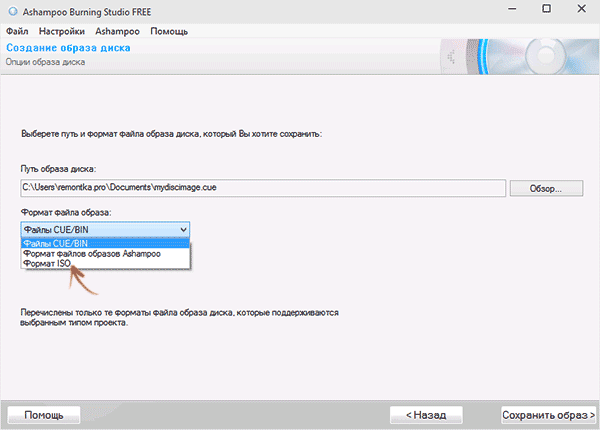
Task: Go back with the < Назад button
Action: (x=426, y=414)
